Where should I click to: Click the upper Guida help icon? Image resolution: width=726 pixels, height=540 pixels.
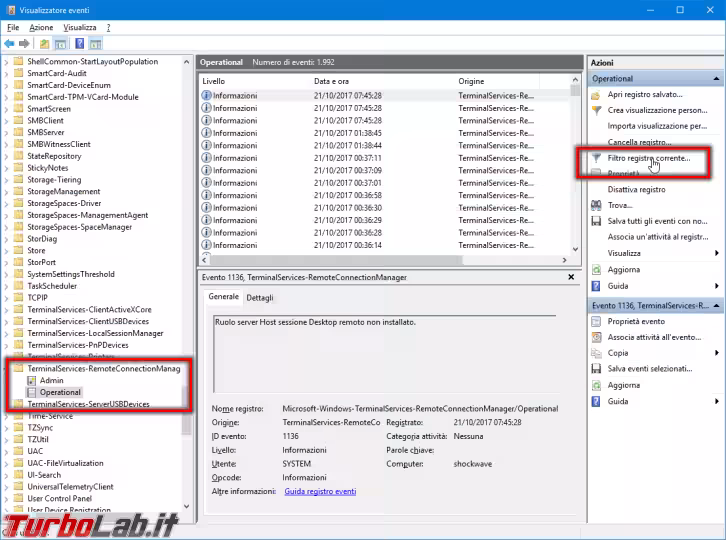[596, 286]
